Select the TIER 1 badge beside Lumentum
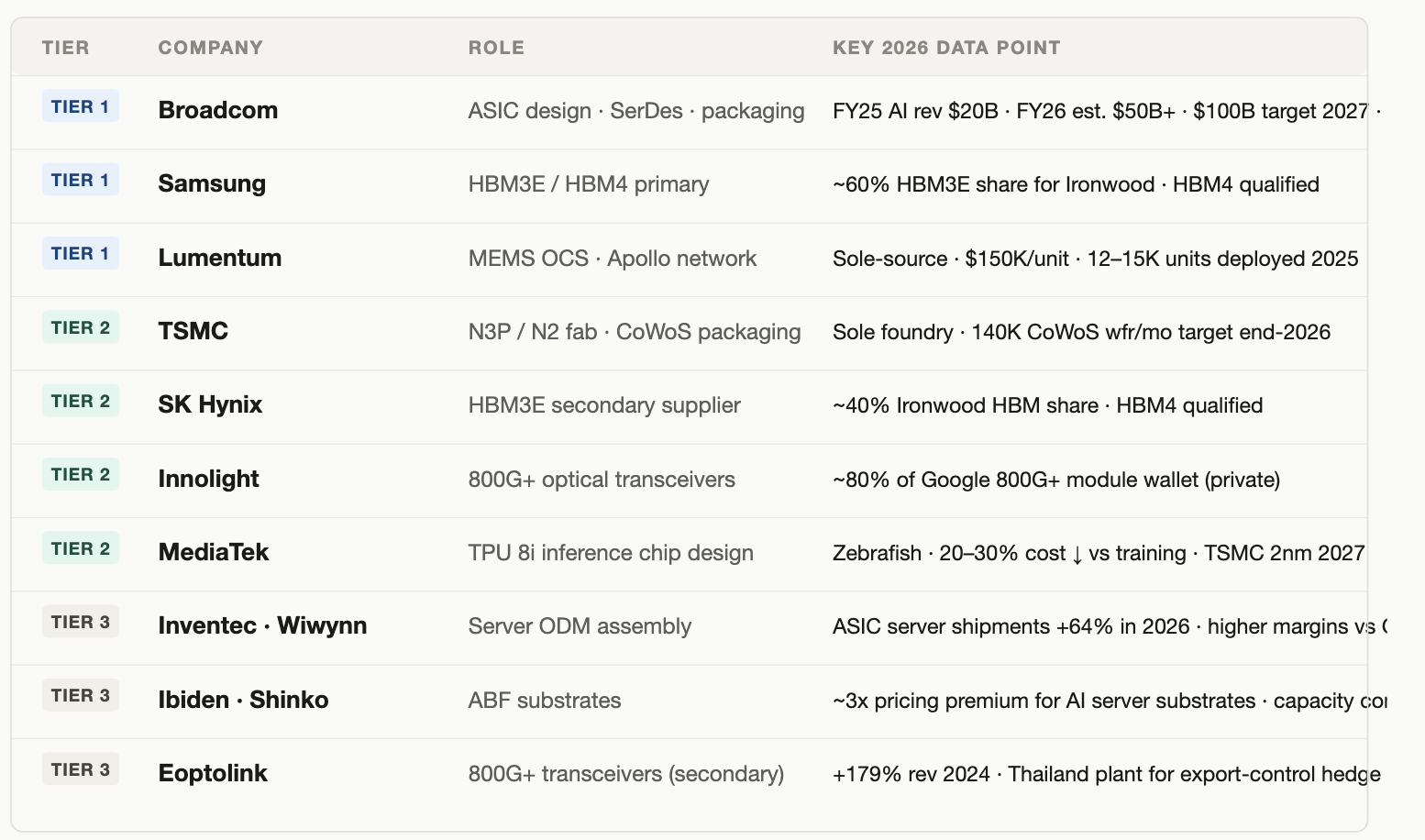This screenshot has height=840, width=1425. coord(81,253)
